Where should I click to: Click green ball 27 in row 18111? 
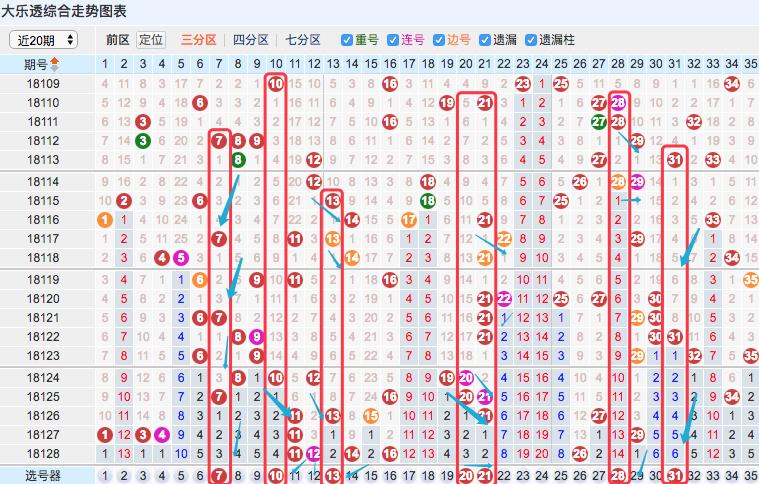point(599,121)
